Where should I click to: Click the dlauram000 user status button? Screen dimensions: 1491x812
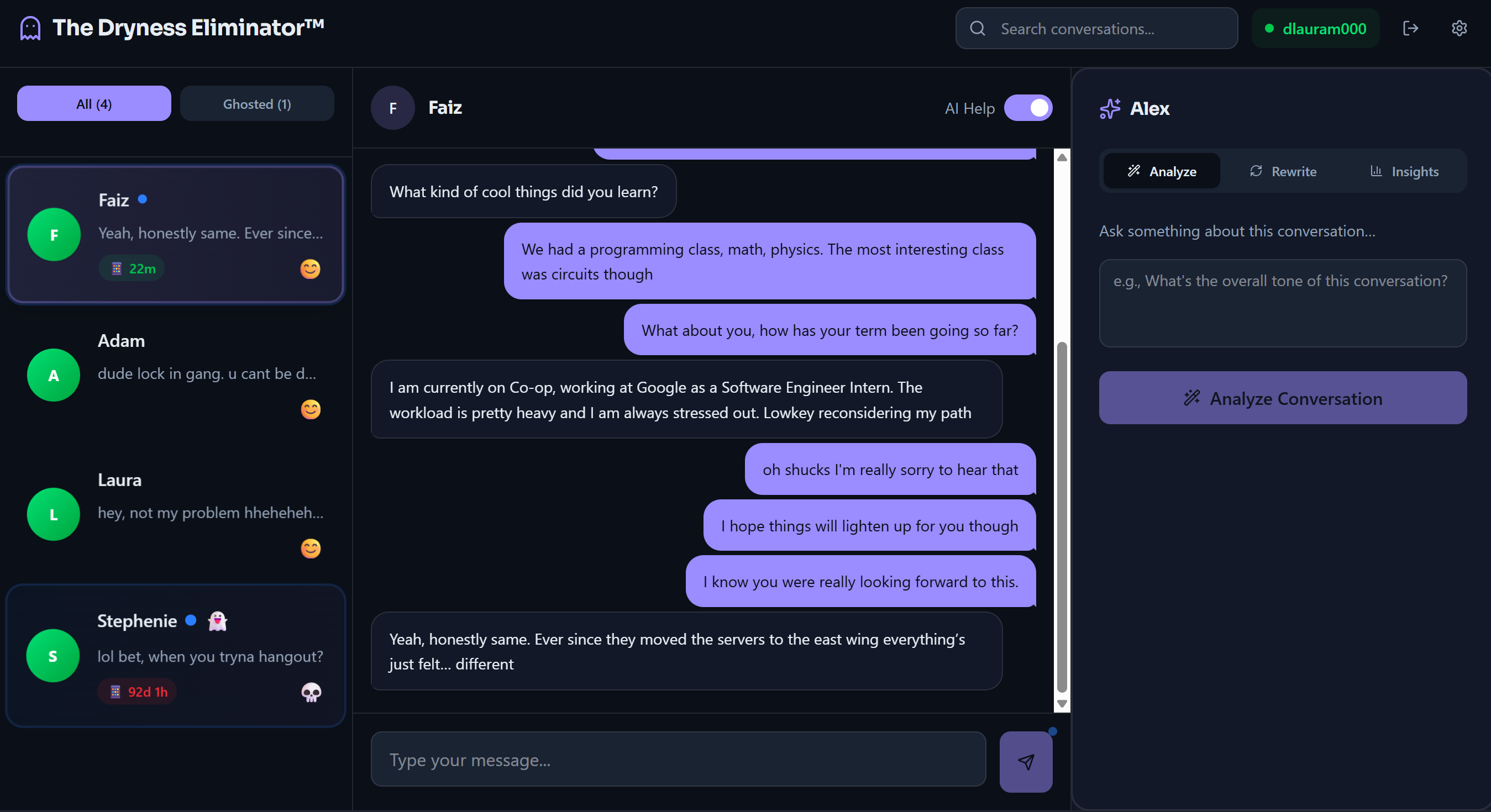(x=1316, y=28)
